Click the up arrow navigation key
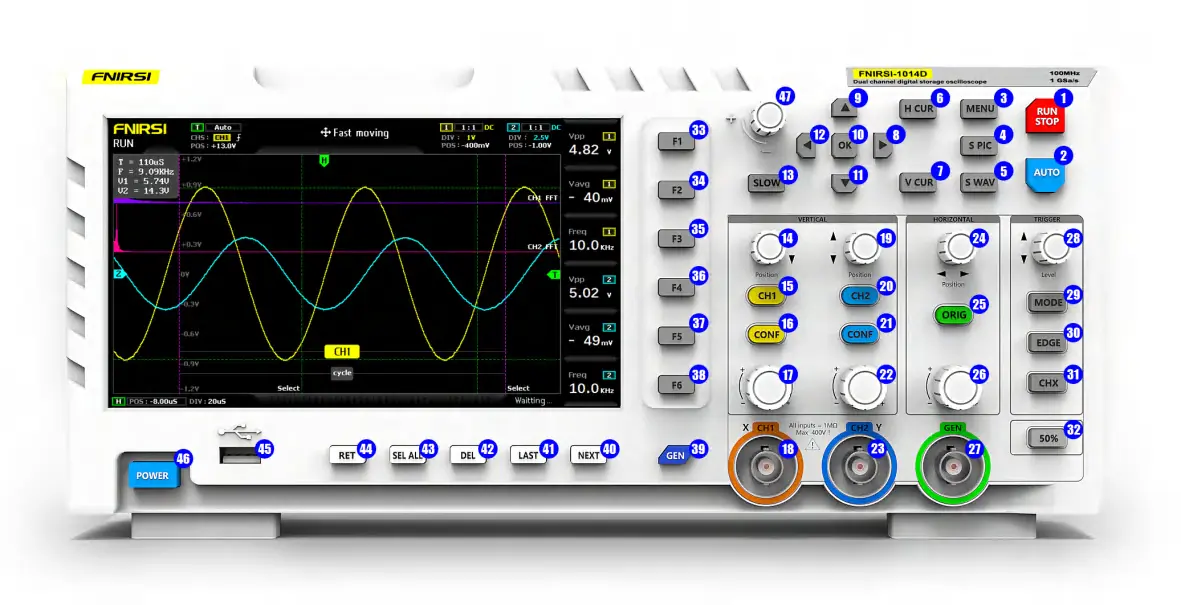The width and height of the screenshot is (1181, 605). [x=844, y=108]
